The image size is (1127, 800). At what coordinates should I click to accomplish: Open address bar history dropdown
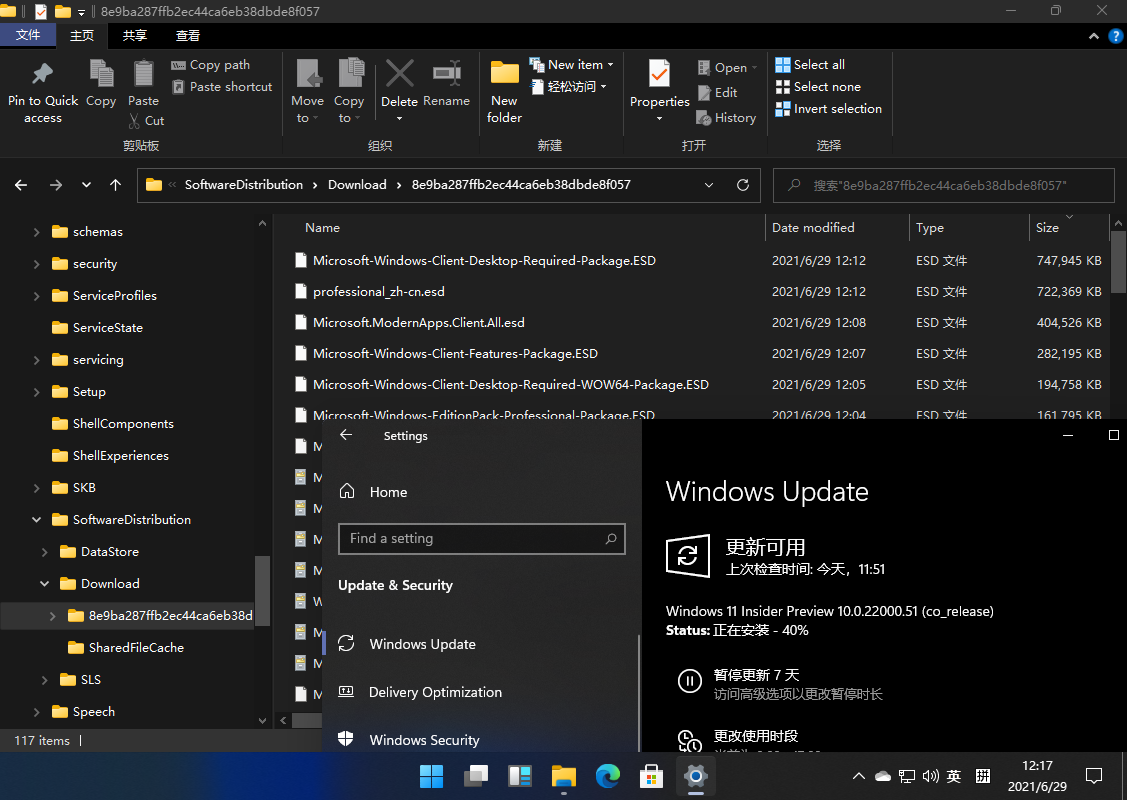(x=709, y=185)
